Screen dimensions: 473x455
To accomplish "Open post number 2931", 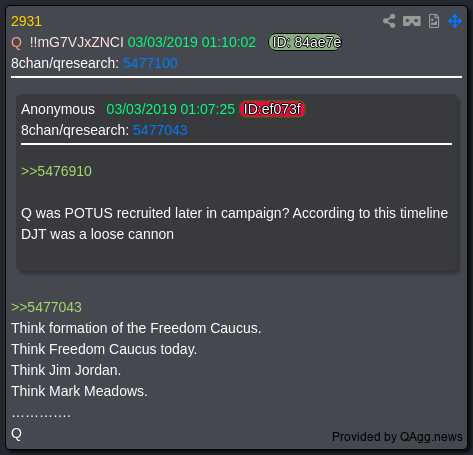I will pyautogui.click(x=26, y=21).
